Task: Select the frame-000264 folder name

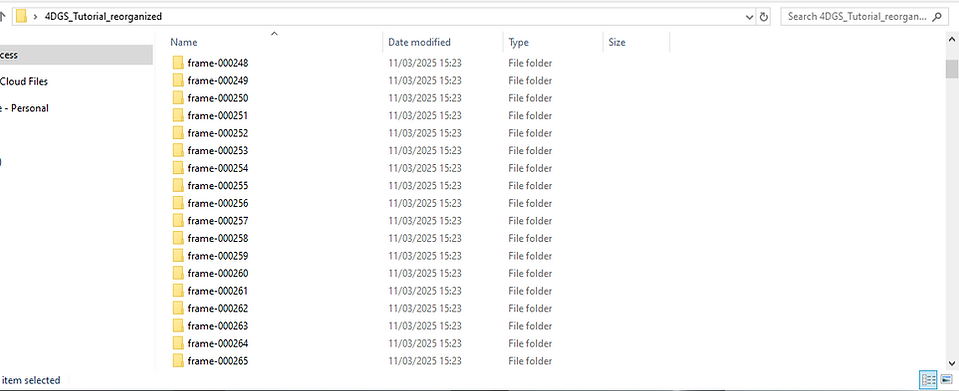Action: point(218,343)
